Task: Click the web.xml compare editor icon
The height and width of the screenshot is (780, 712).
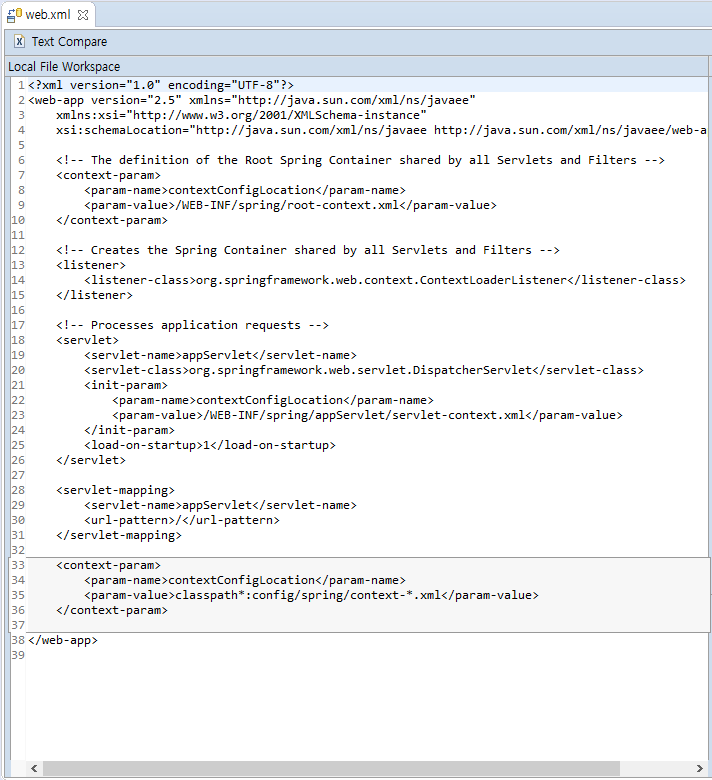Action: click(x=15, y=15)
